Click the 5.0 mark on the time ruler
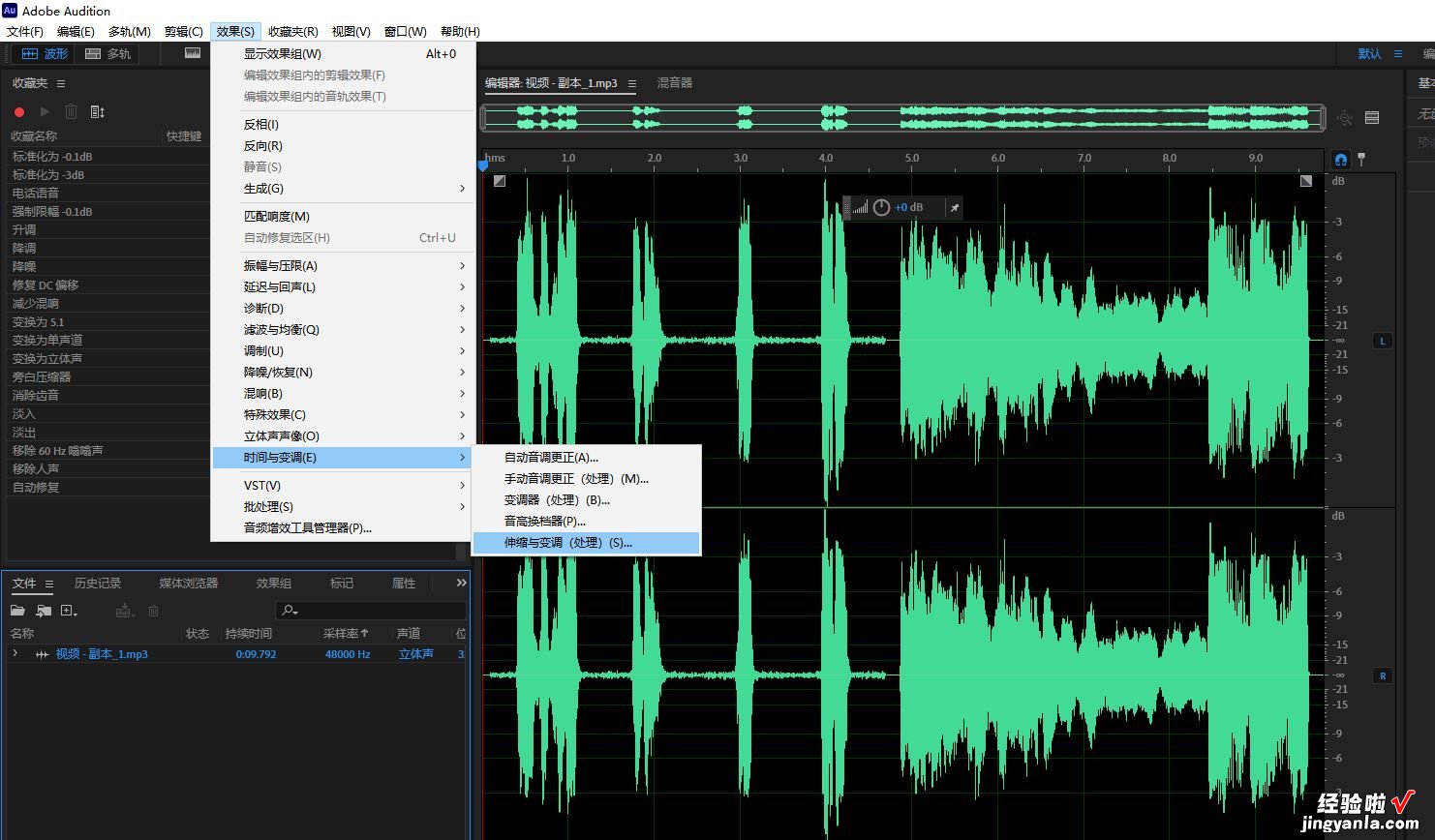 click(x=912, y=158)
